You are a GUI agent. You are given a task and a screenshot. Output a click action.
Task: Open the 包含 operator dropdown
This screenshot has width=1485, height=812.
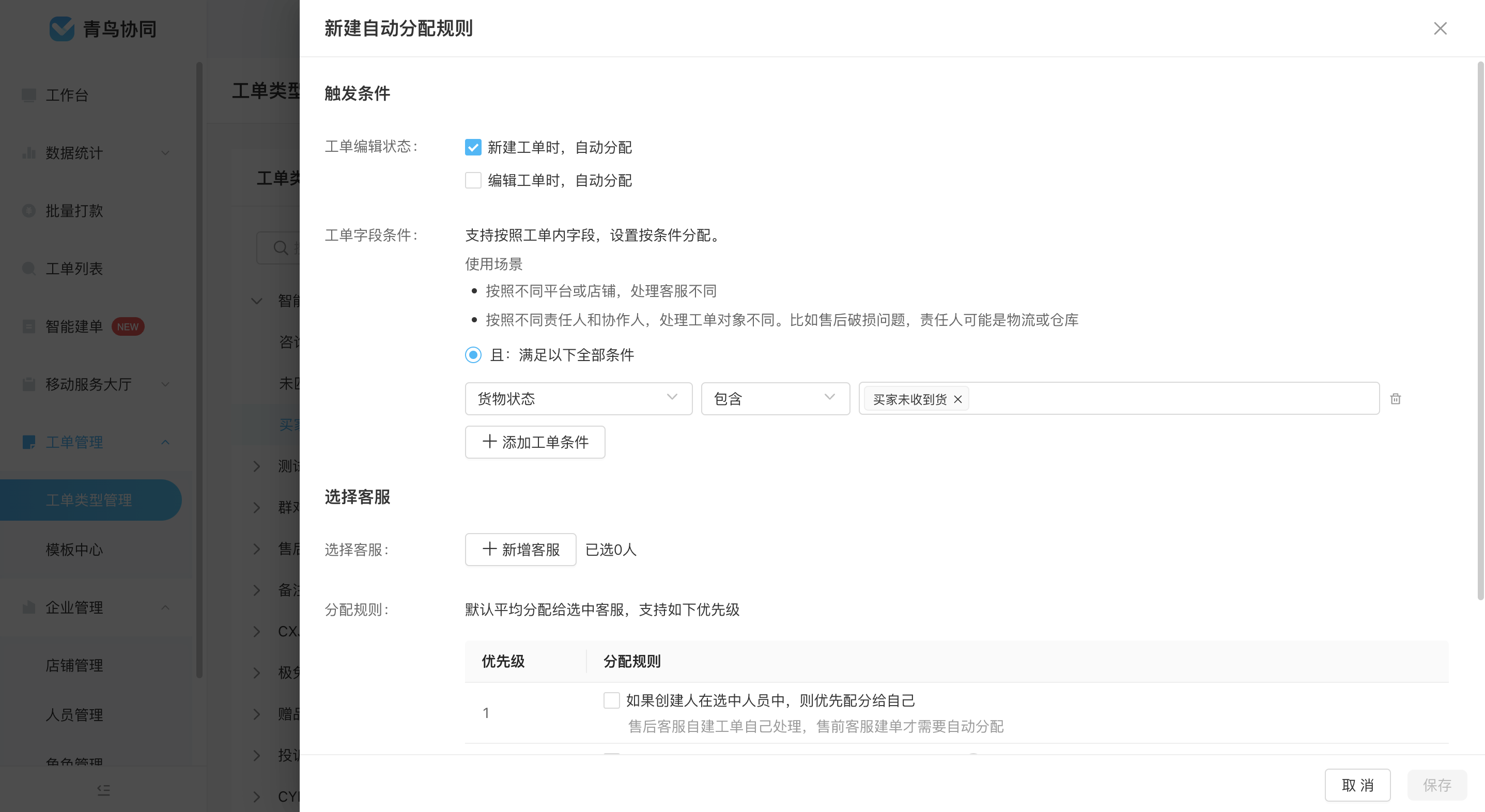click(x=775, y=398)
